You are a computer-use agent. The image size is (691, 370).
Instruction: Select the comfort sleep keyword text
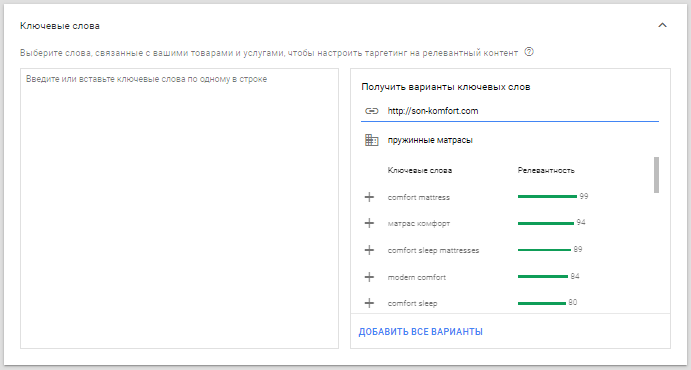[x=412, y=304]
